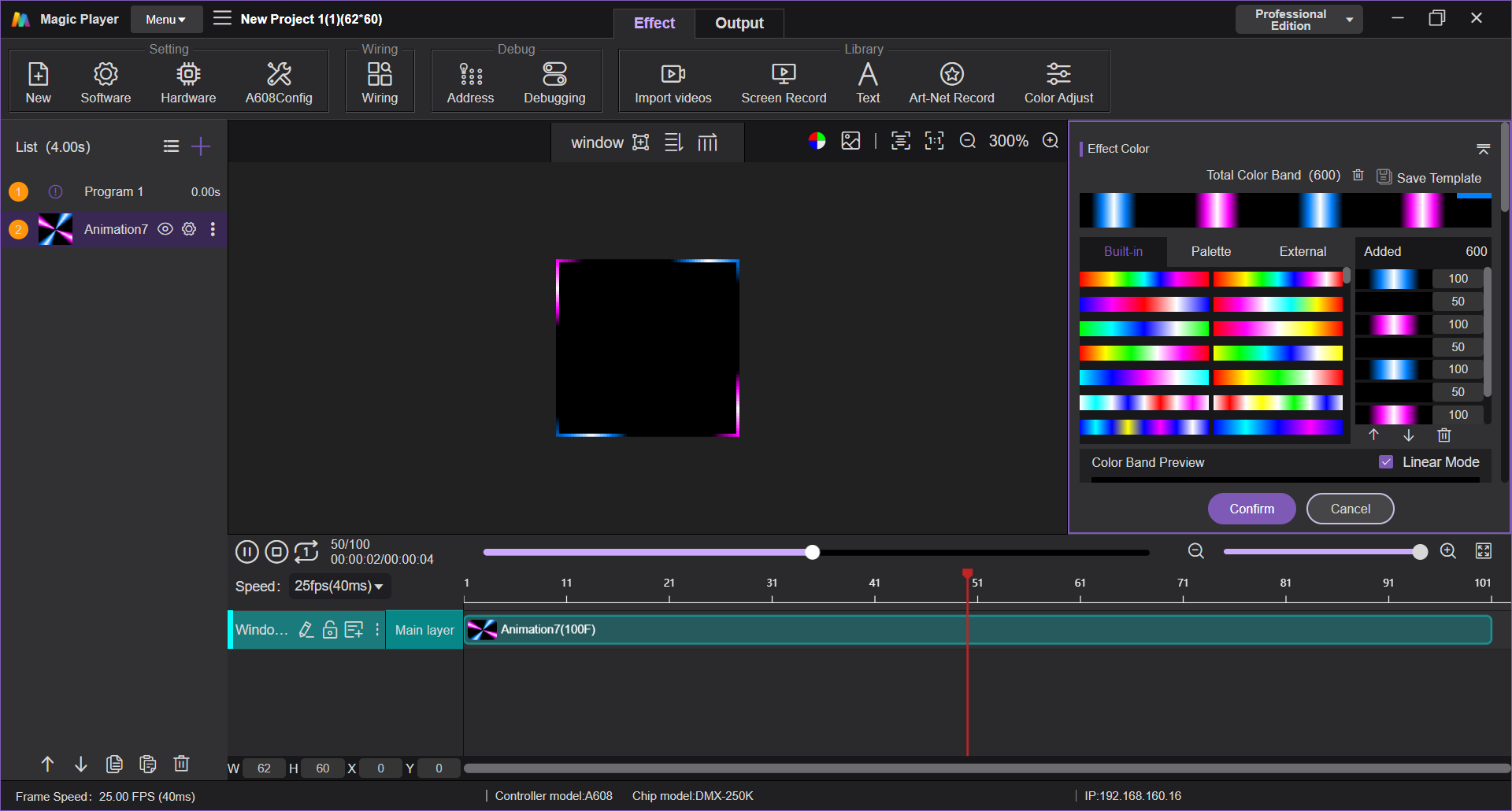Move added color band down

1409,435
